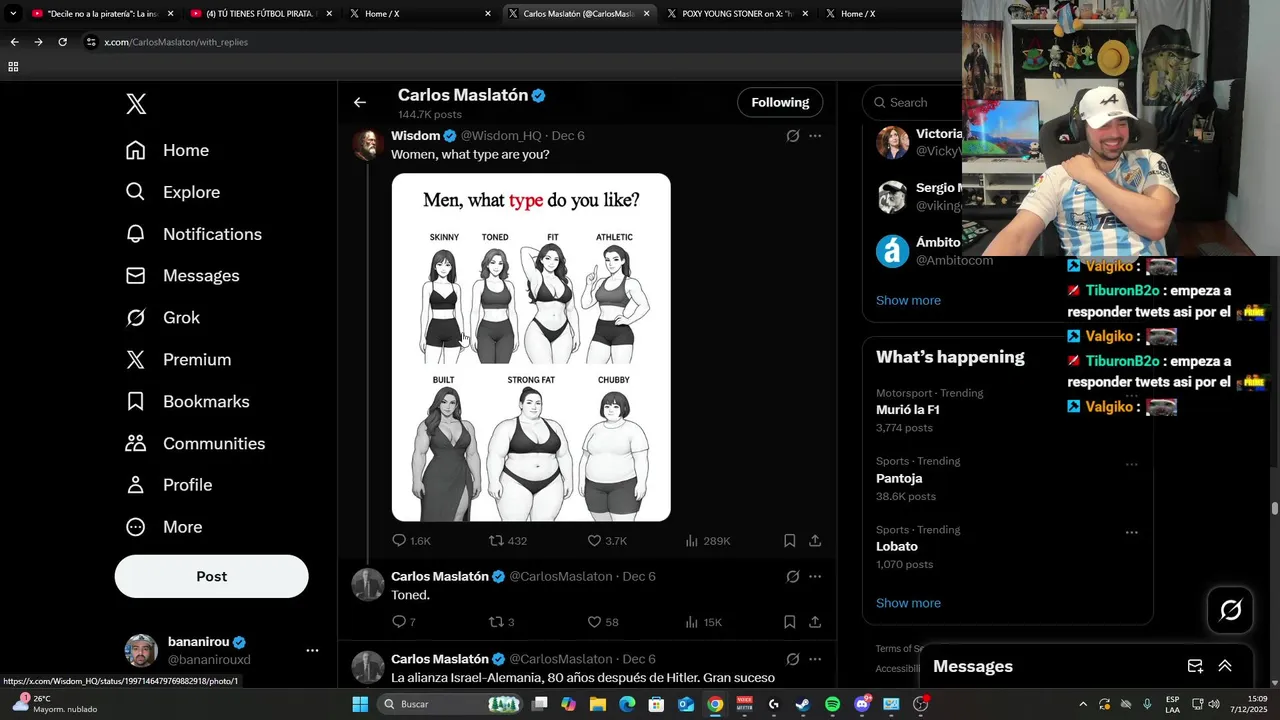Open the 'Men, what type' image
Viewport: 1280px width, 720px height.
[531, 347]
